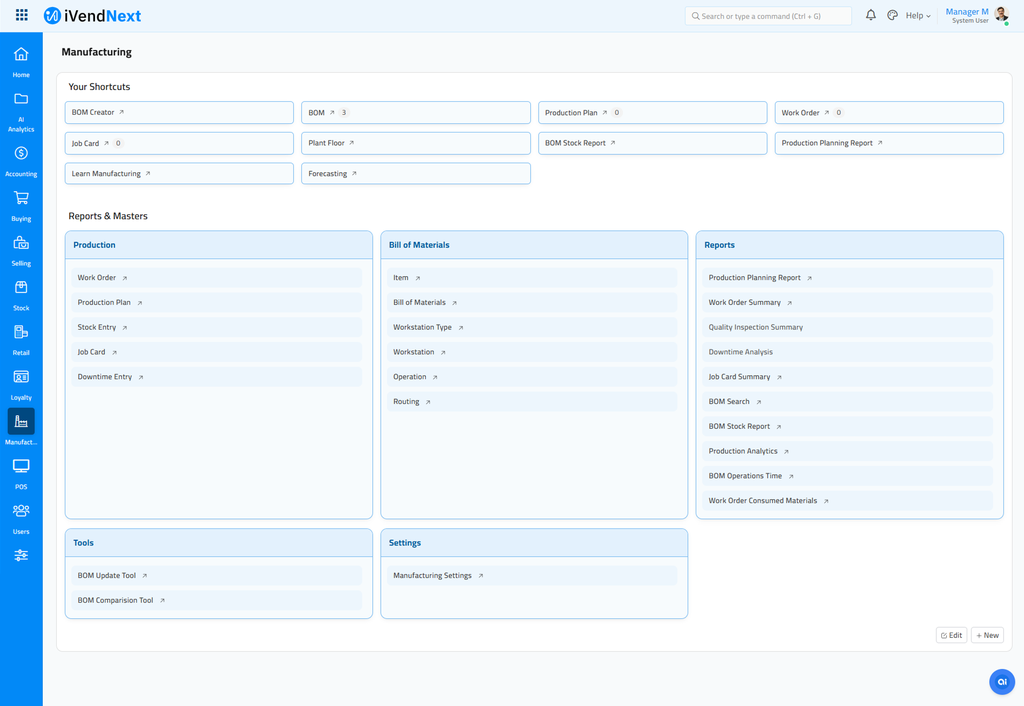Select Manufacturing icon in sidebar
1024x706 pixels.
point(21,422)
